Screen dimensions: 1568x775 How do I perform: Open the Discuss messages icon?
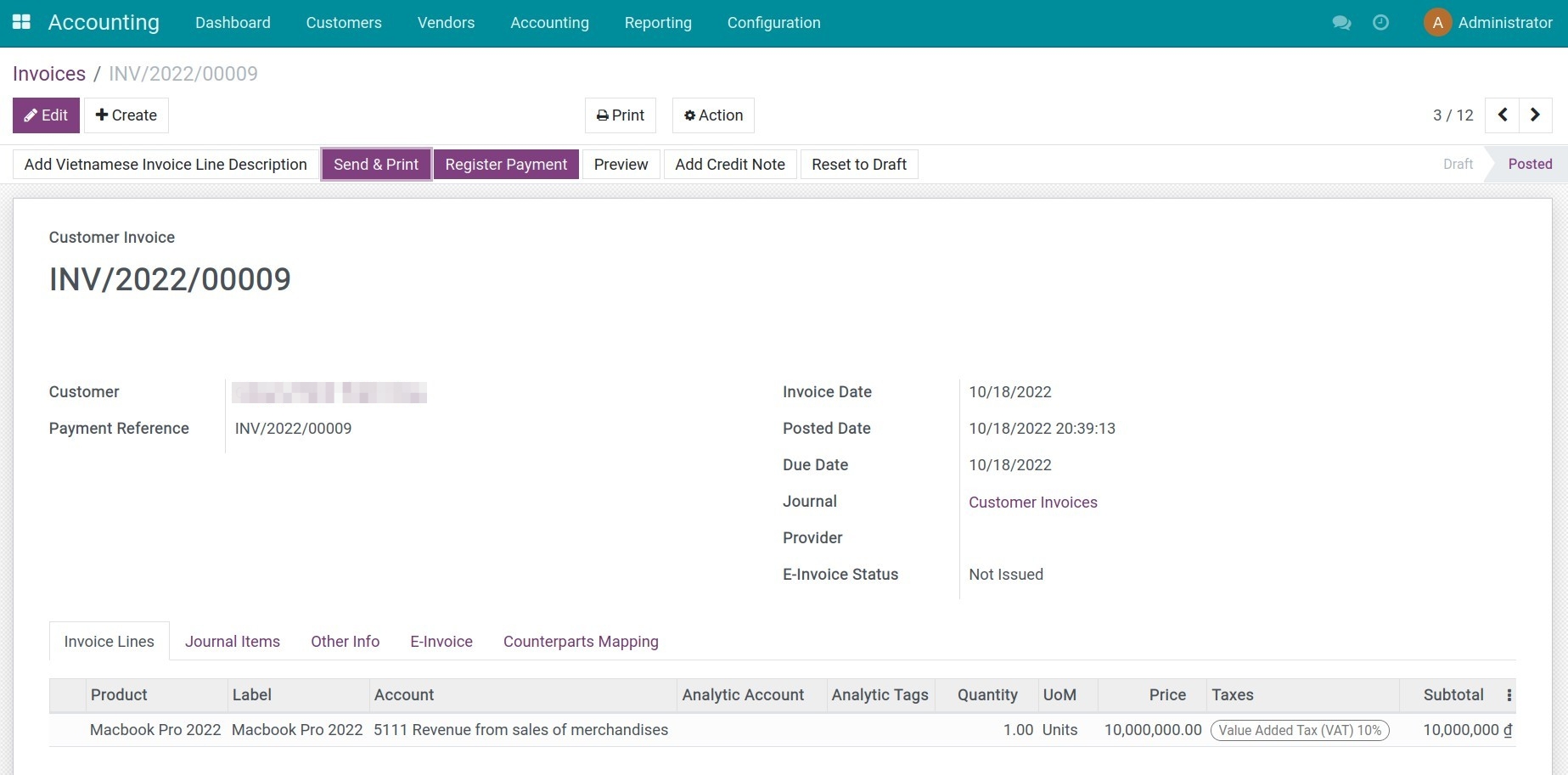1341,24
